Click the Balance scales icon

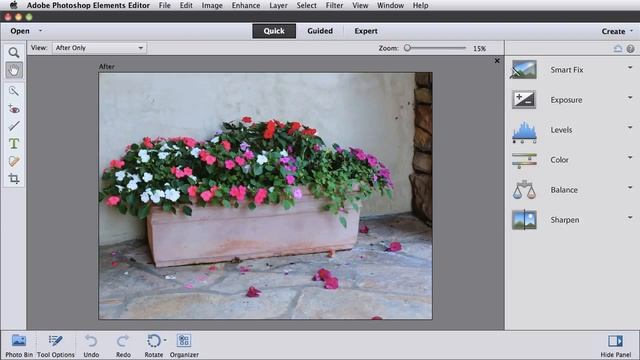524,190
